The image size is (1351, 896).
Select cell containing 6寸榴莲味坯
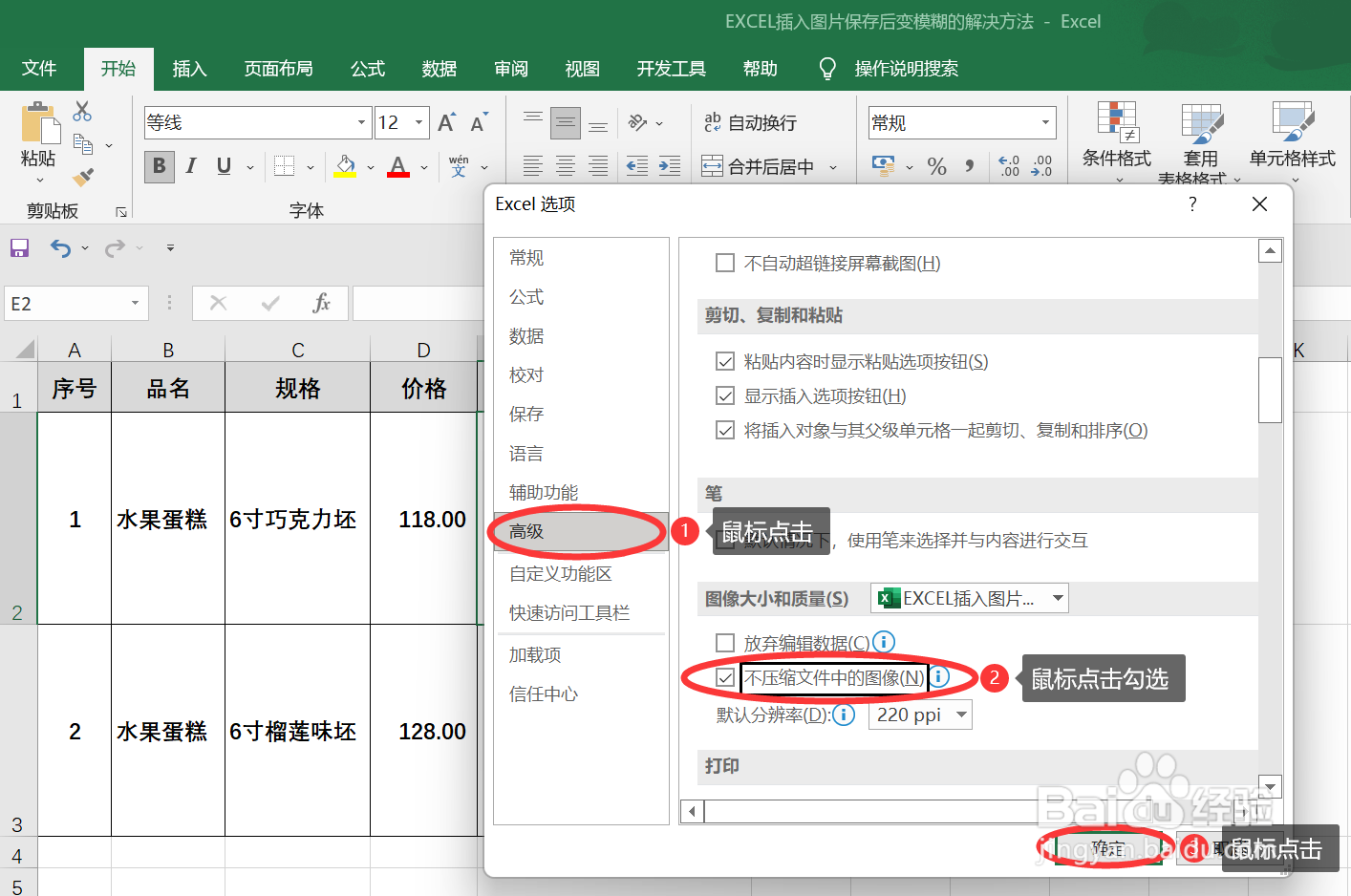point(297,731)
